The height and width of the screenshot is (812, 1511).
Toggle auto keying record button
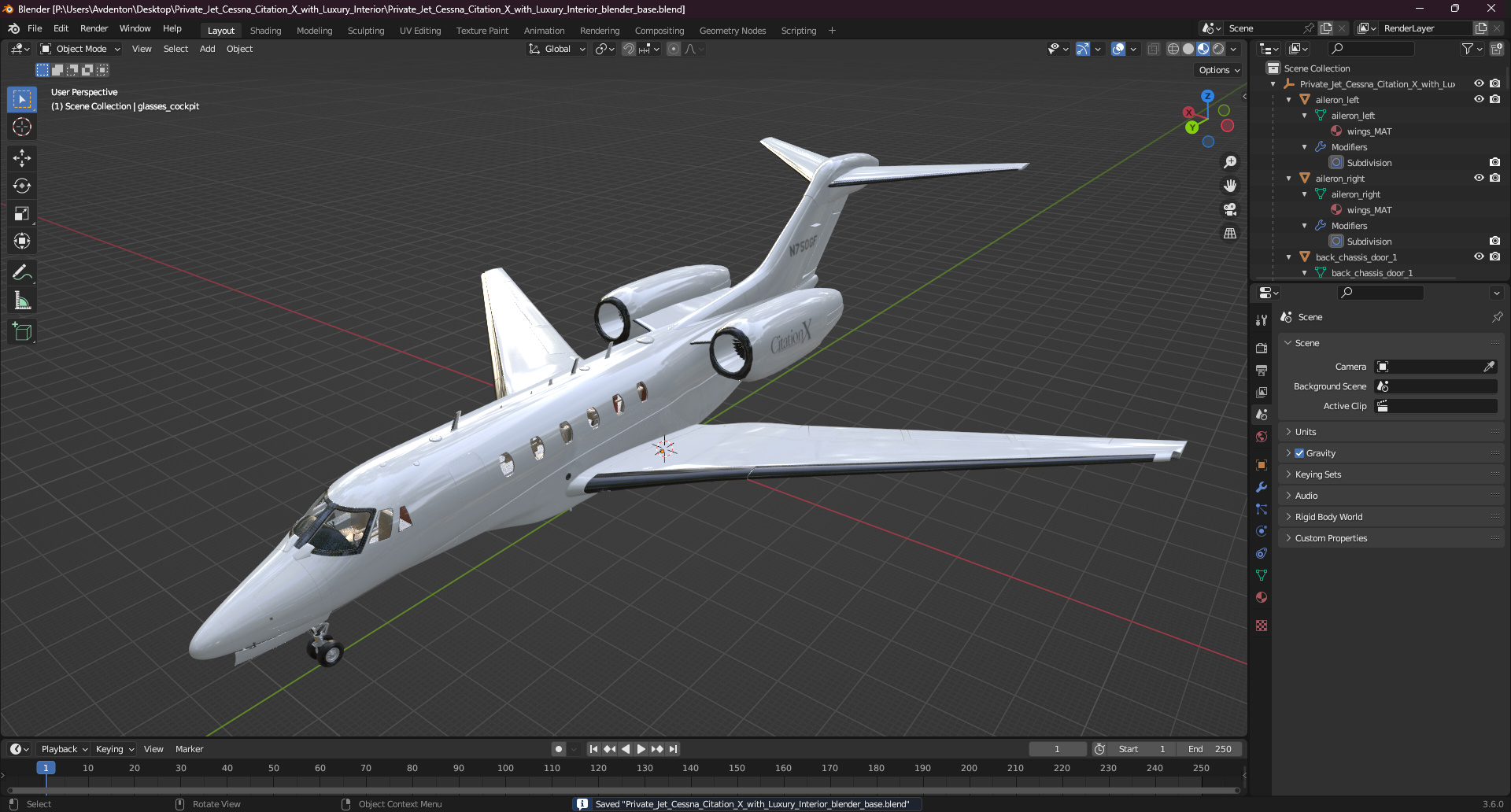point(559,749)
